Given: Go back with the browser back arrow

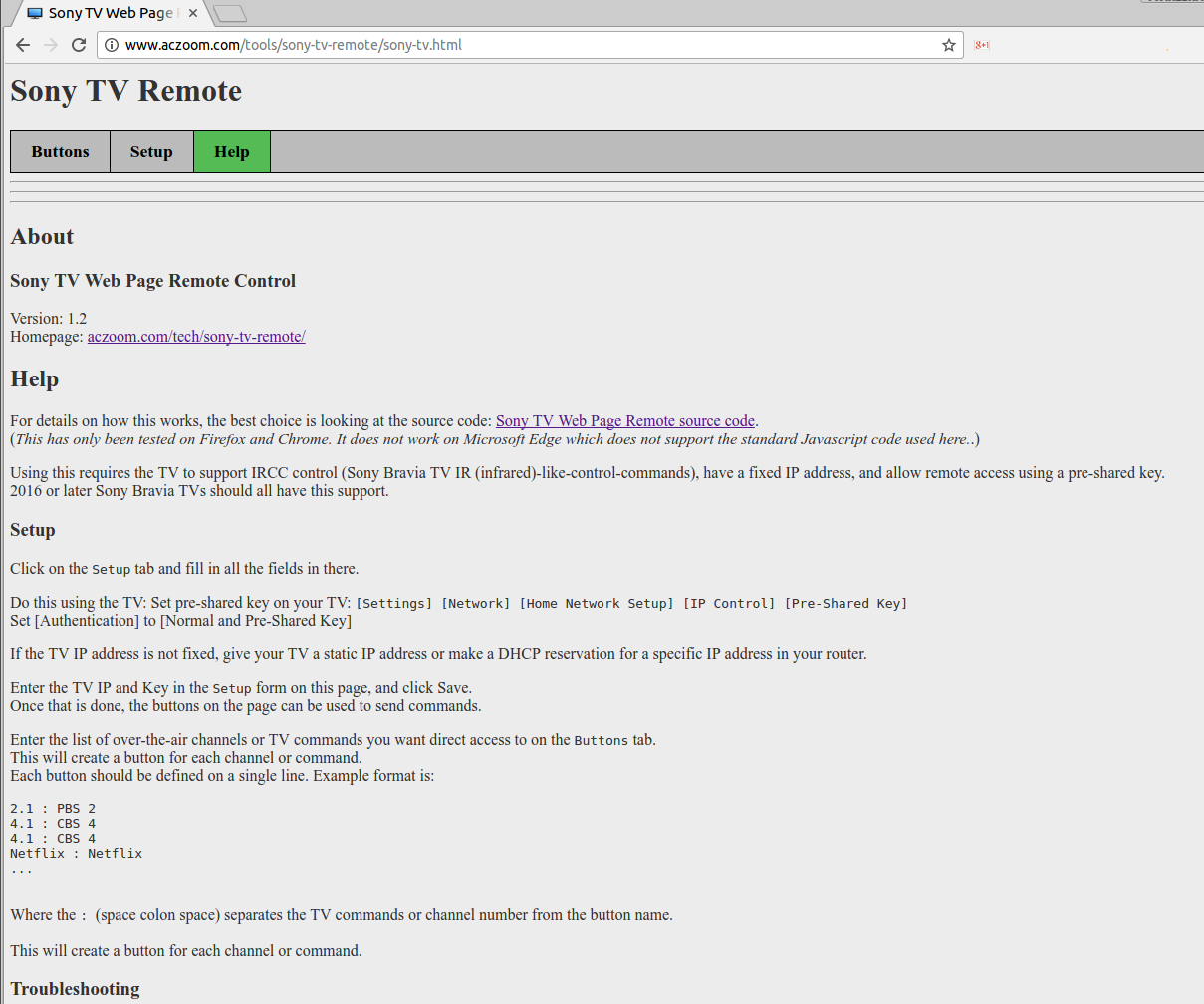Looking at the screenshot, I should (23, 45).
